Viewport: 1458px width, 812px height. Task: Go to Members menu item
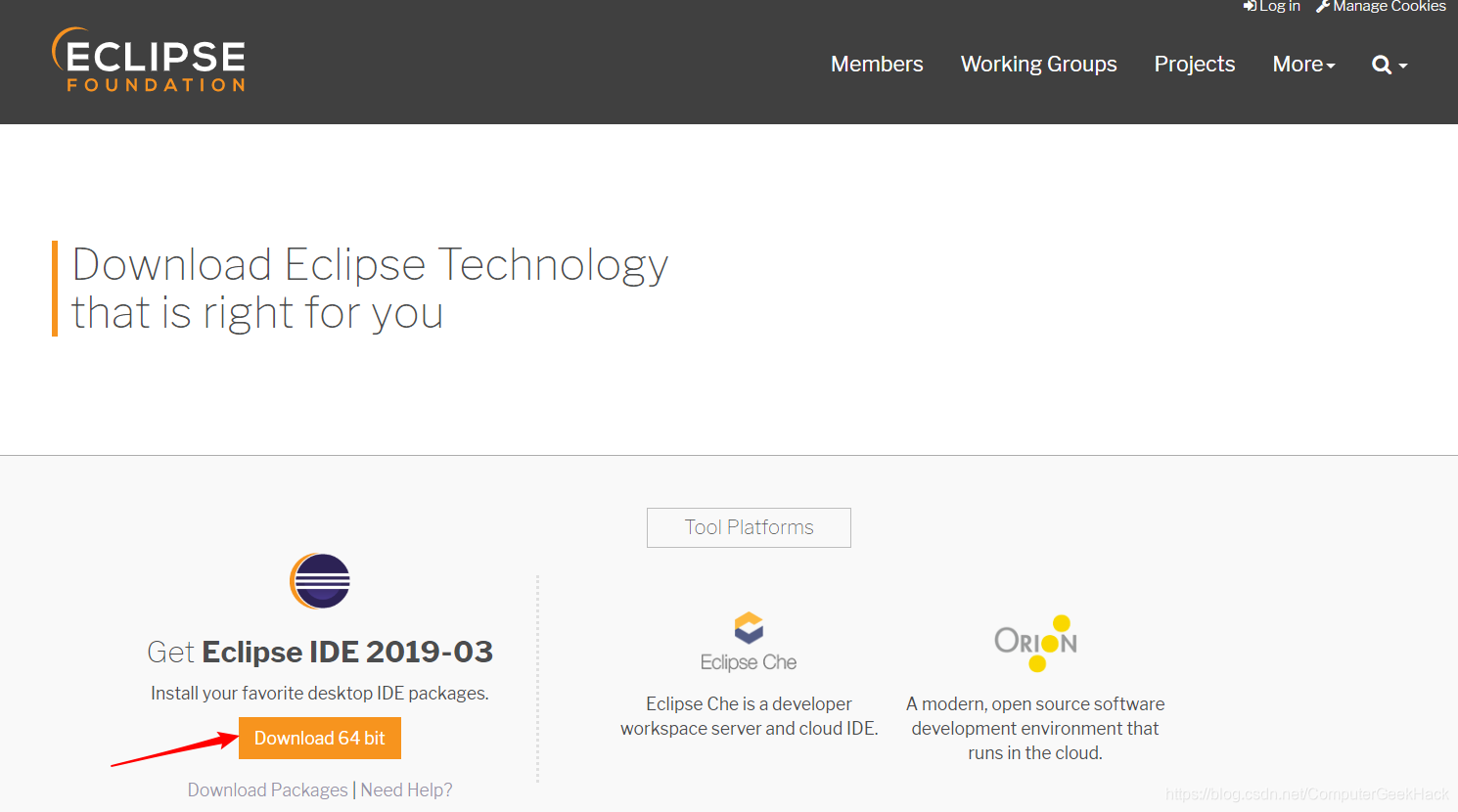pos(877,65)
